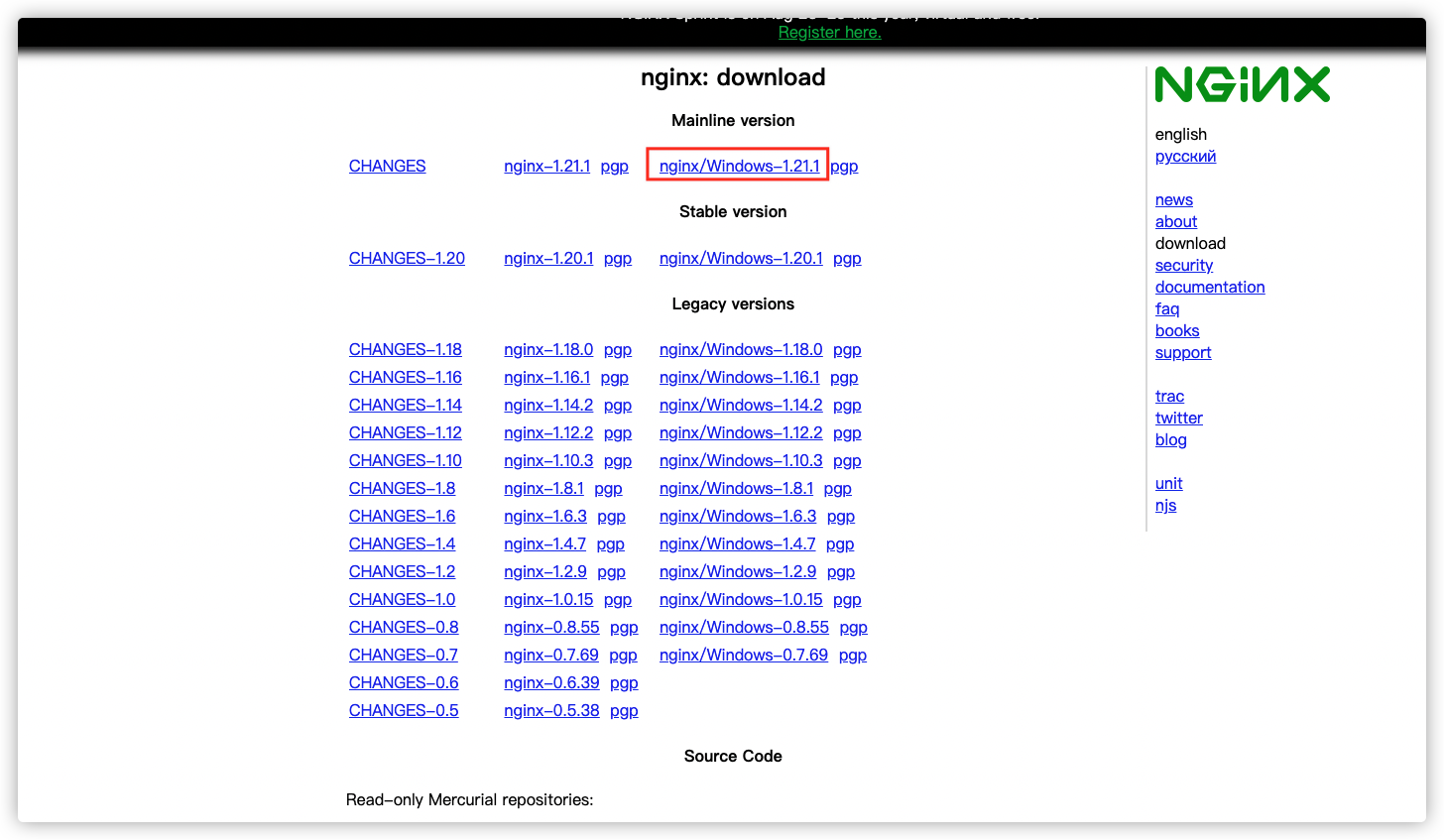Download nginx/Windows-1.8.1
This screenshot has width=1444, height=840.
pyautogui.click(x=736, y=489)
